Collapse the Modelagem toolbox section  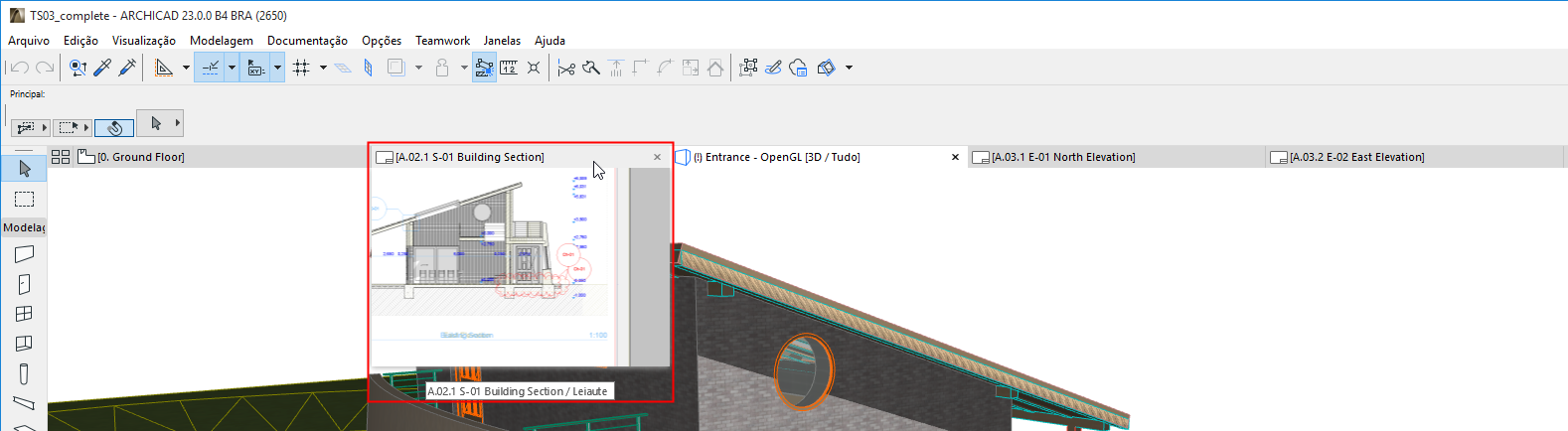click(x=24, y=227)
